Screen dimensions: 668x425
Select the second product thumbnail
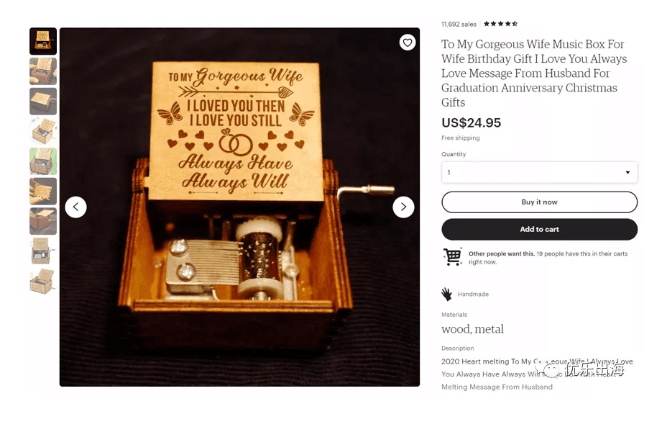43,71
